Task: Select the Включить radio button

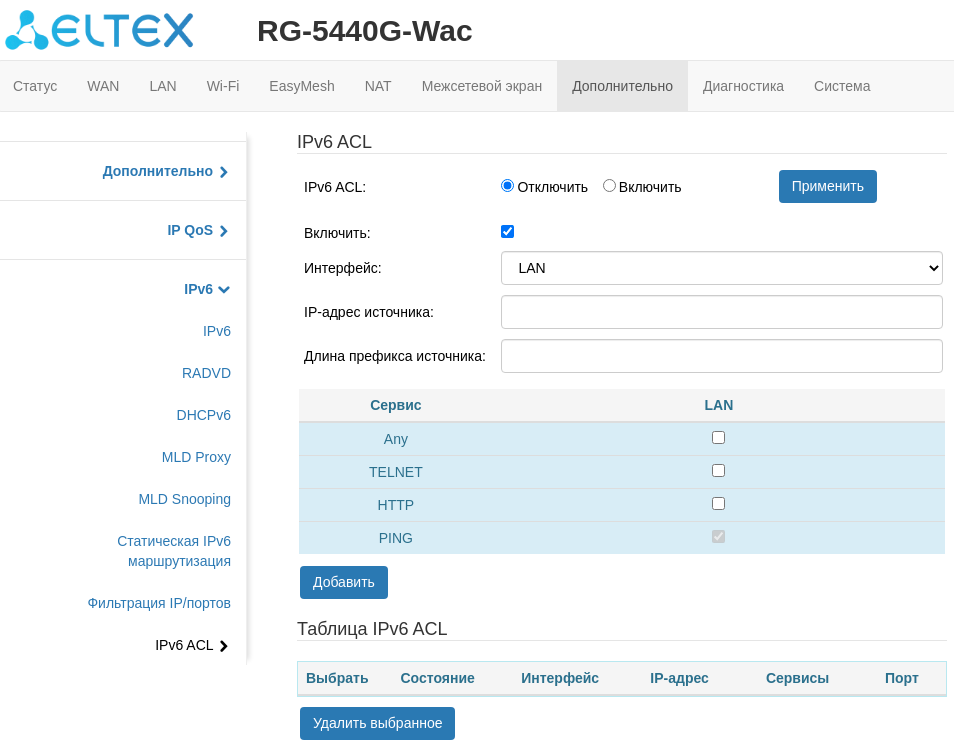Action: click(609, 186)
